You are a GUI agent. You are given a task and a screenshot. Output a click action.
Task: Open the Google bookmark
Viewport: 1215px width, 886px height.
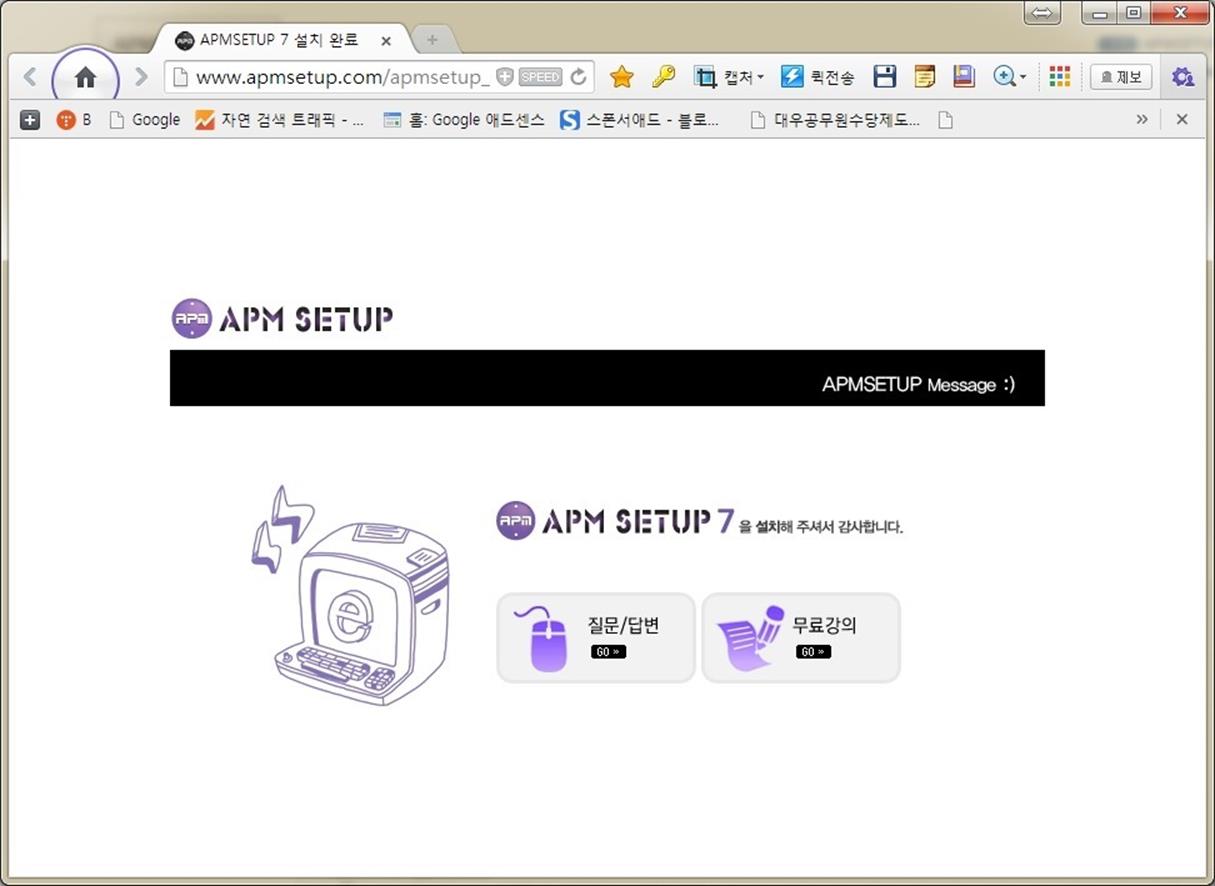click(x=144, y=120)
